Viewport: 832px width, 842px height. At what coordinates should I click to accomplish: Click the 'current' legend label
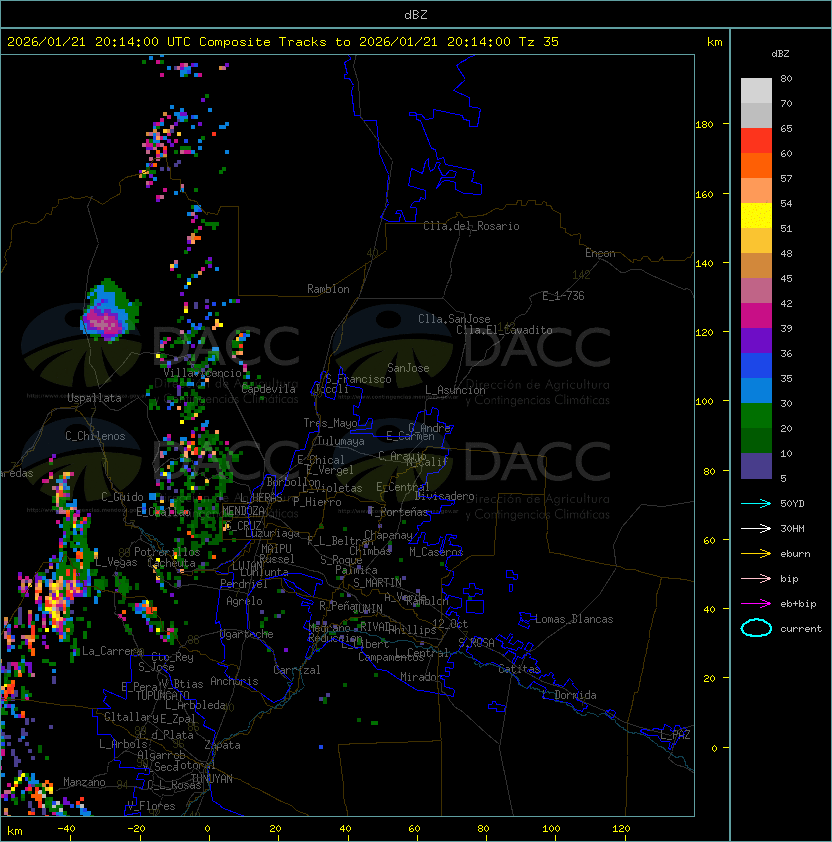pyautogui.click(x=801, y=629)
